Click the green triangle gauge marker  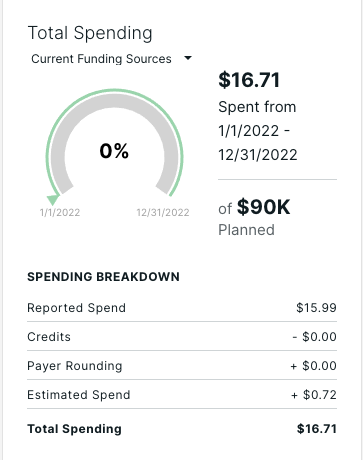click(53, 199)
